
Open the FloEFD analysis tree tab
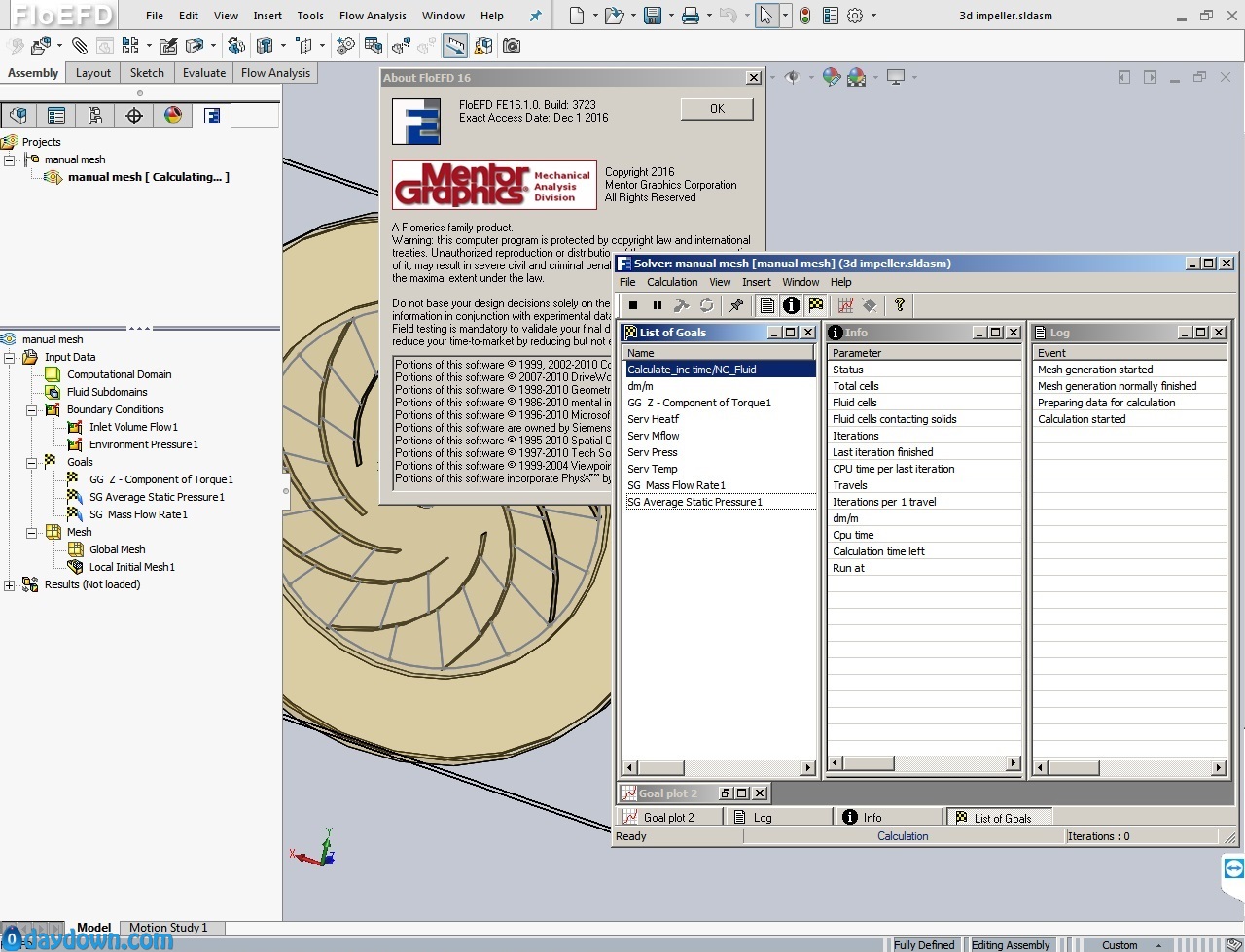click(x=212, y=116)
